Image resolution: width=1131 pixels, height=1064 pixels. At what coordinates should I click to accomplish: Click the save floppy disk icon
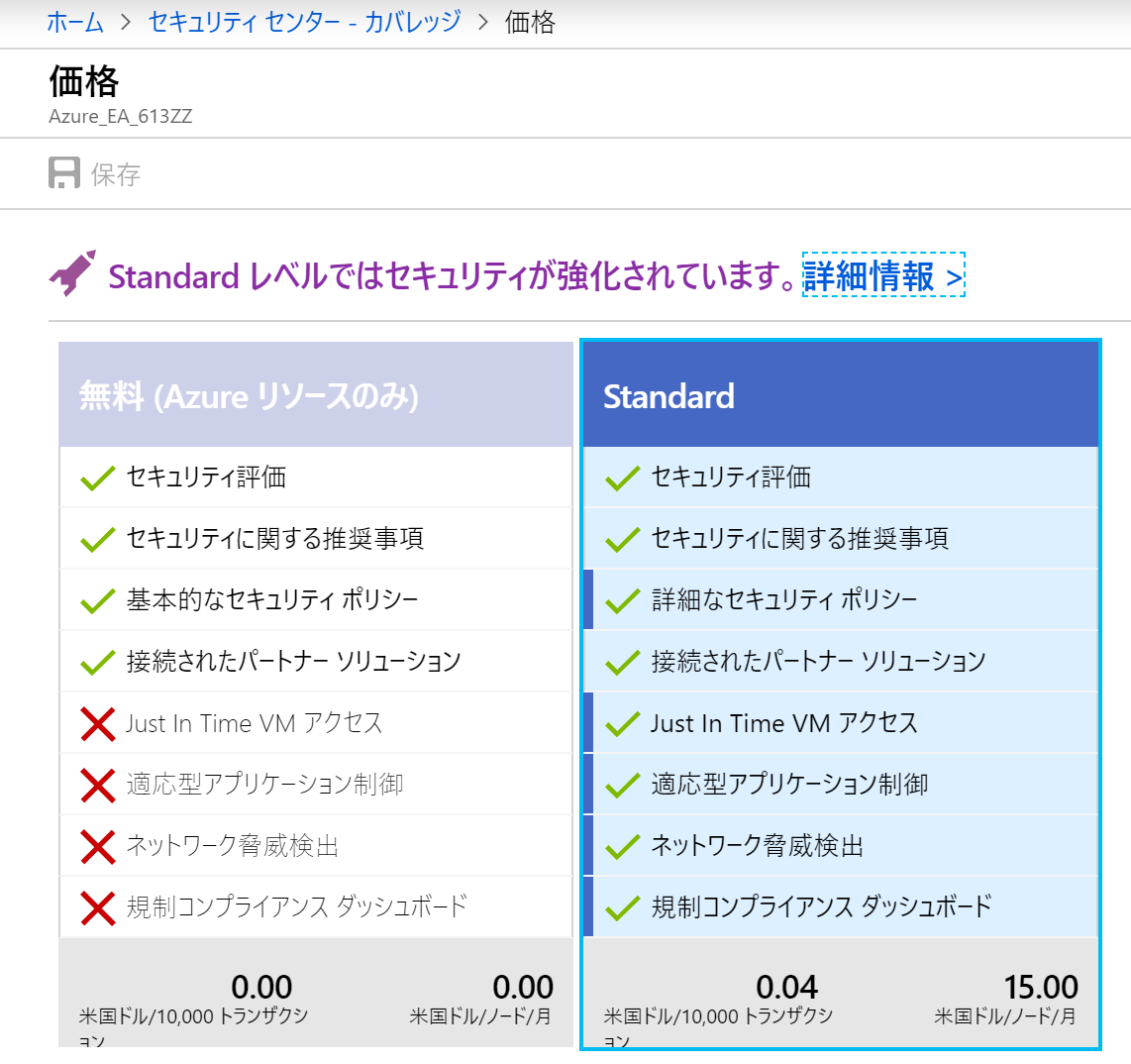64,173
